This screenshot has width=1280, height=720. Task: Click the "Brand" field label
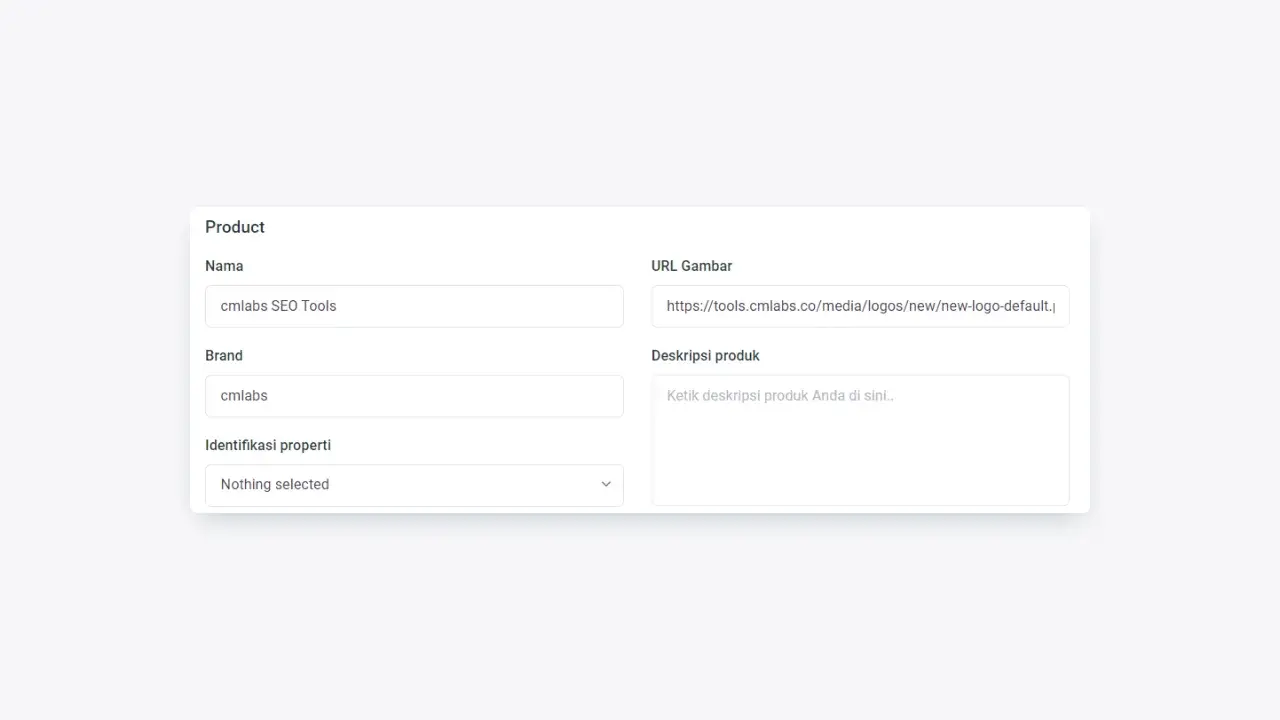tap(224, 356)
